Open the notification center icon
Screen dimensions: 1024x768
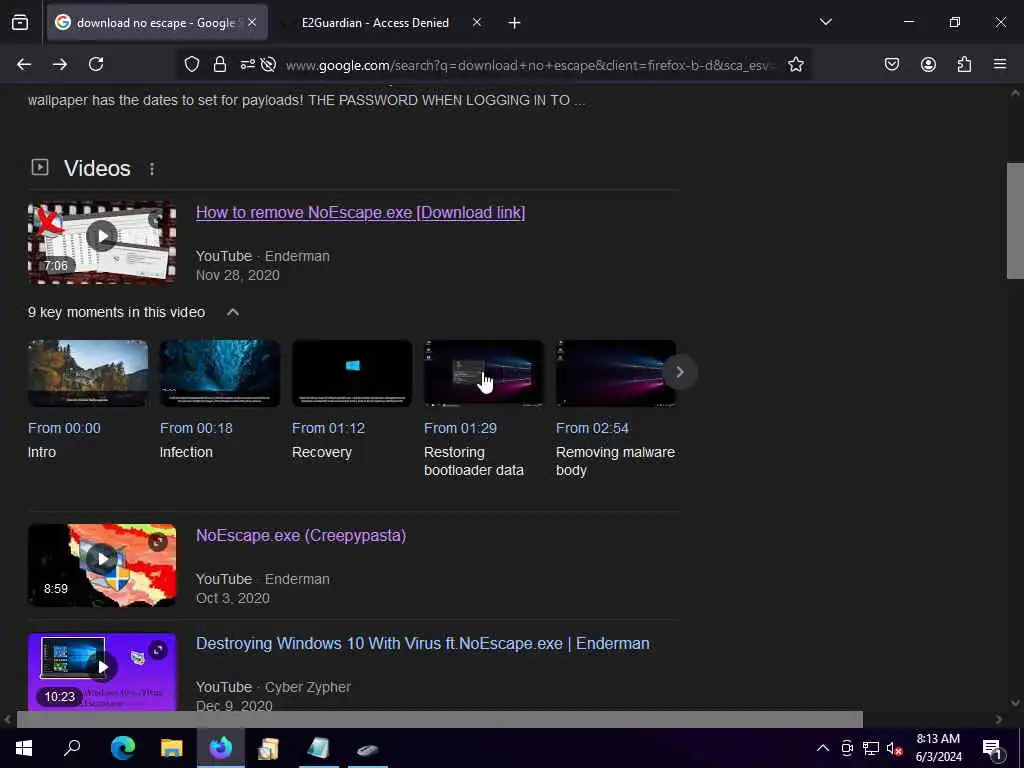pos(992,750)
